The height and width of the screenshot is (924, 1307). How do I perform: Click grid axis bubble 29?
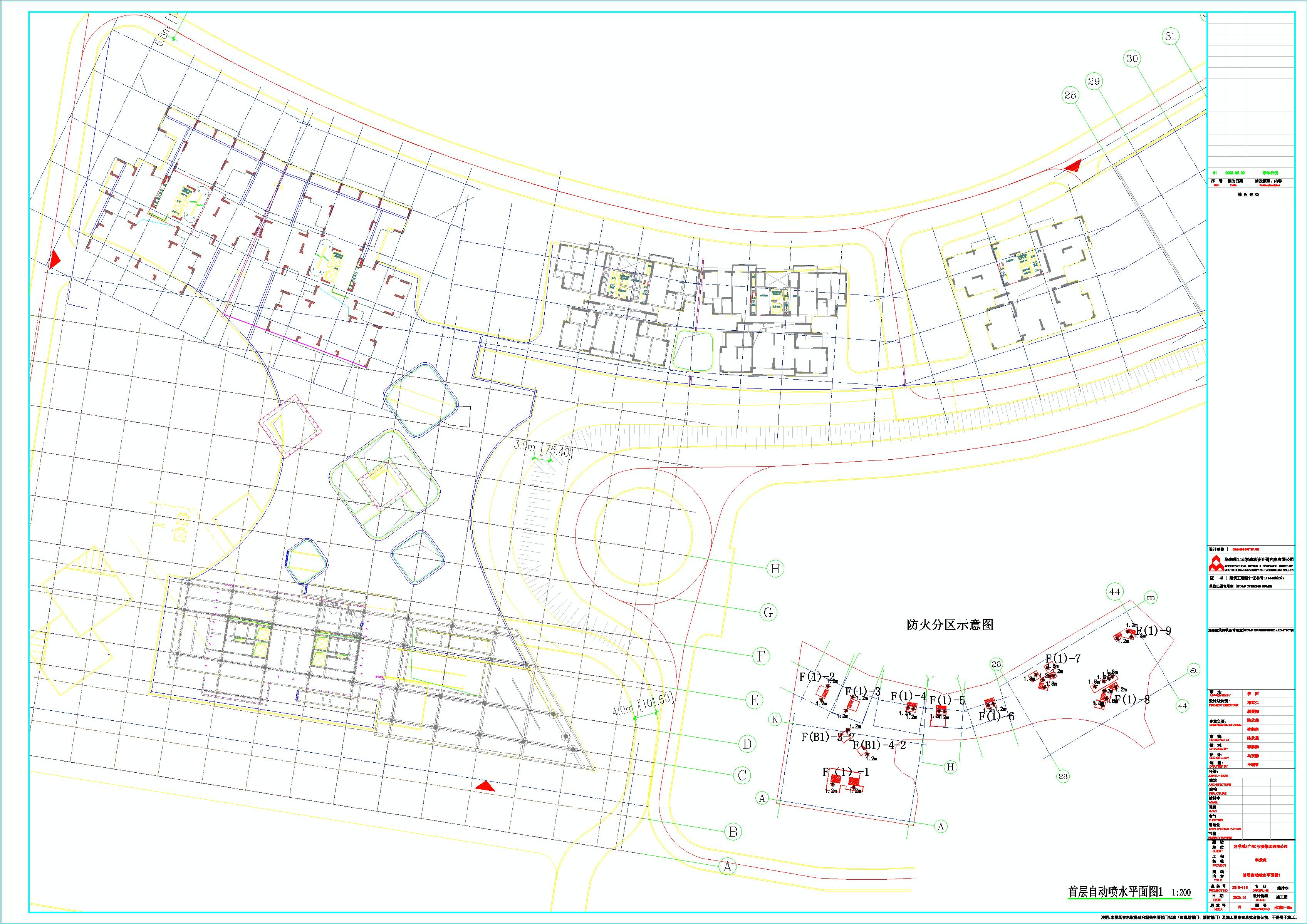tap(1094, 81)
